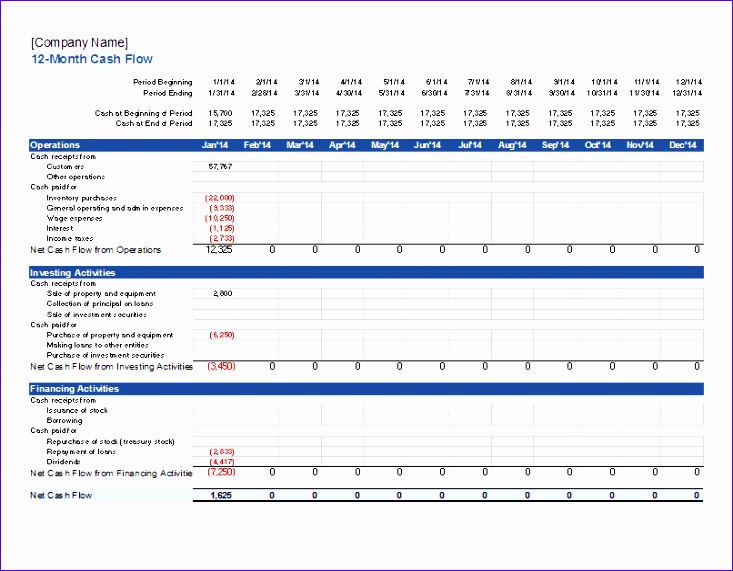This screenshot has width=733, height=571.
Task: Select the Repayment of loans label
Action: click(x=81, y=452)
